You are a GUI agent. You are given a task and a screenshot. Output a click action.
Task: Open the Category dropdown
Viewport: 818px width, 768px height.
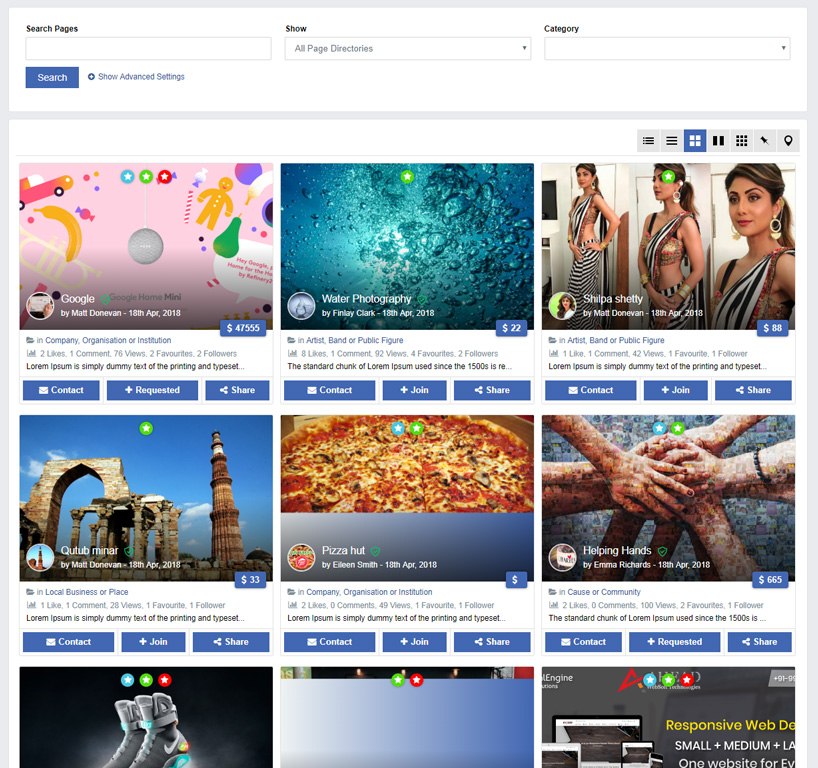tap(667, 48)
